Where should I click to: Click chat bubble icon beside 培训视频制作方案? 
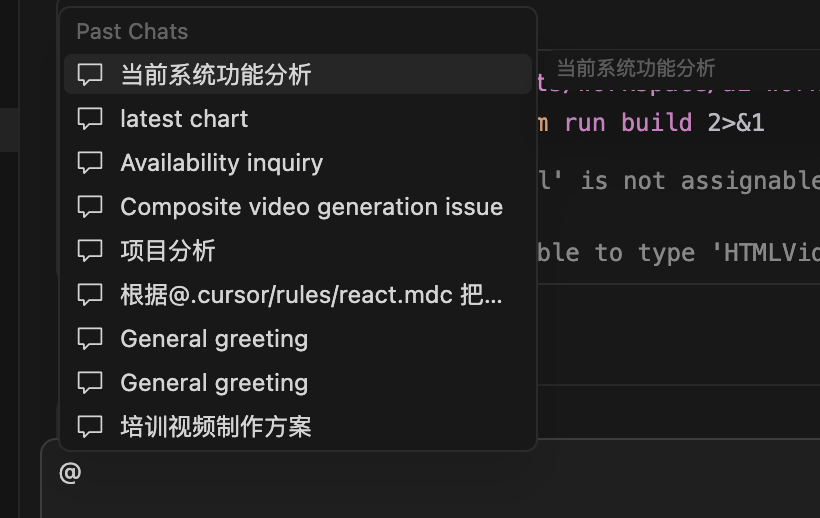point(90,427)
